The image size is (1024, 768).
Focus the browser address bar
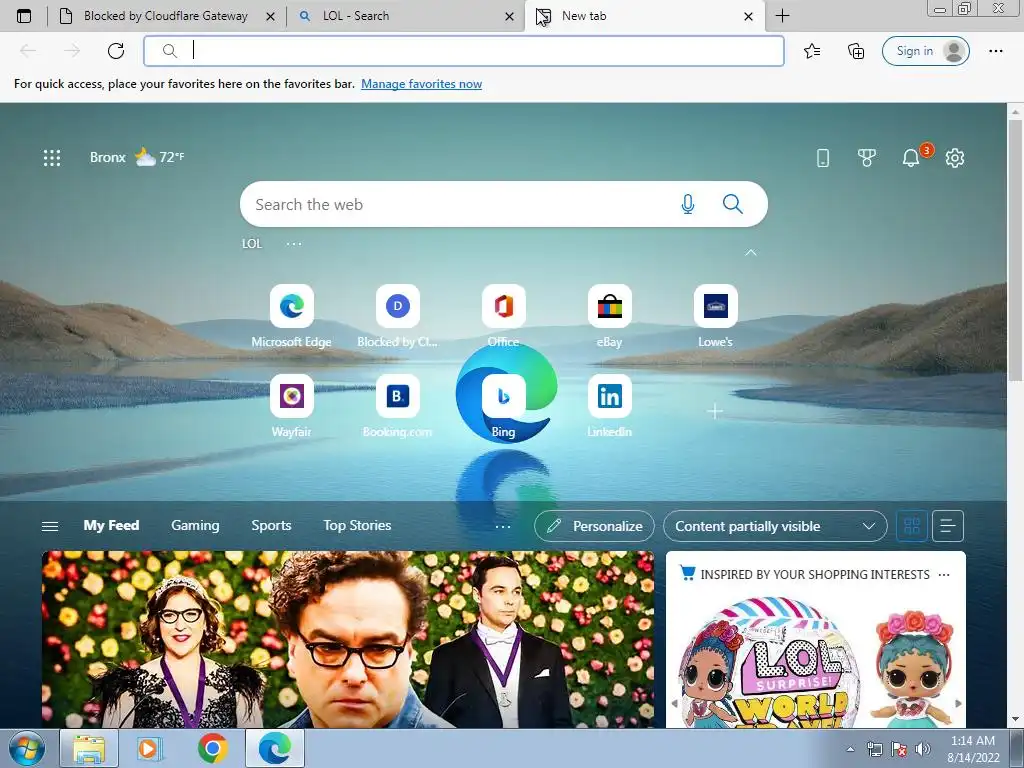464,51
